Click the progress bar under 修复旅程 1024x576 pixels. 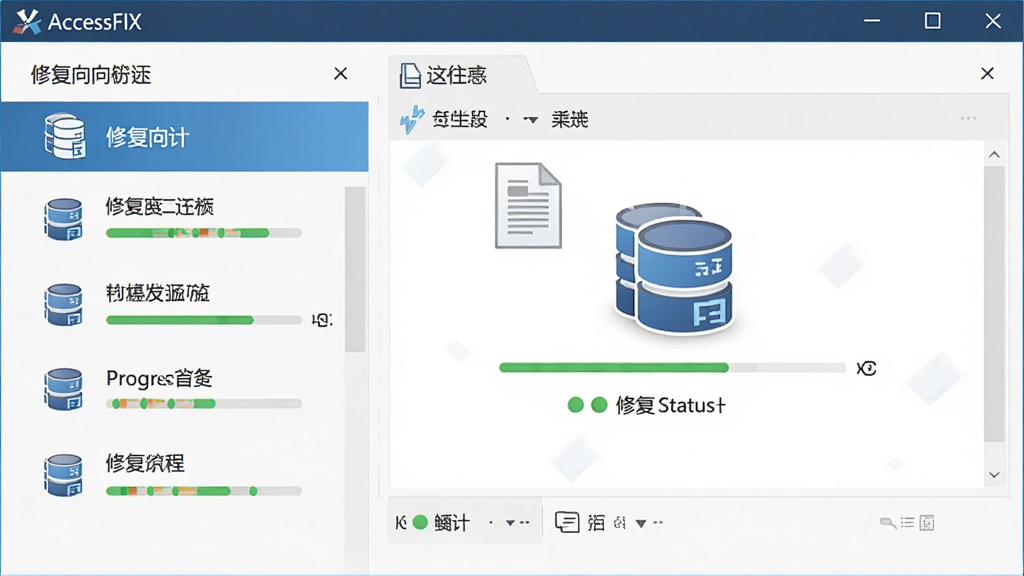[204, 491]
